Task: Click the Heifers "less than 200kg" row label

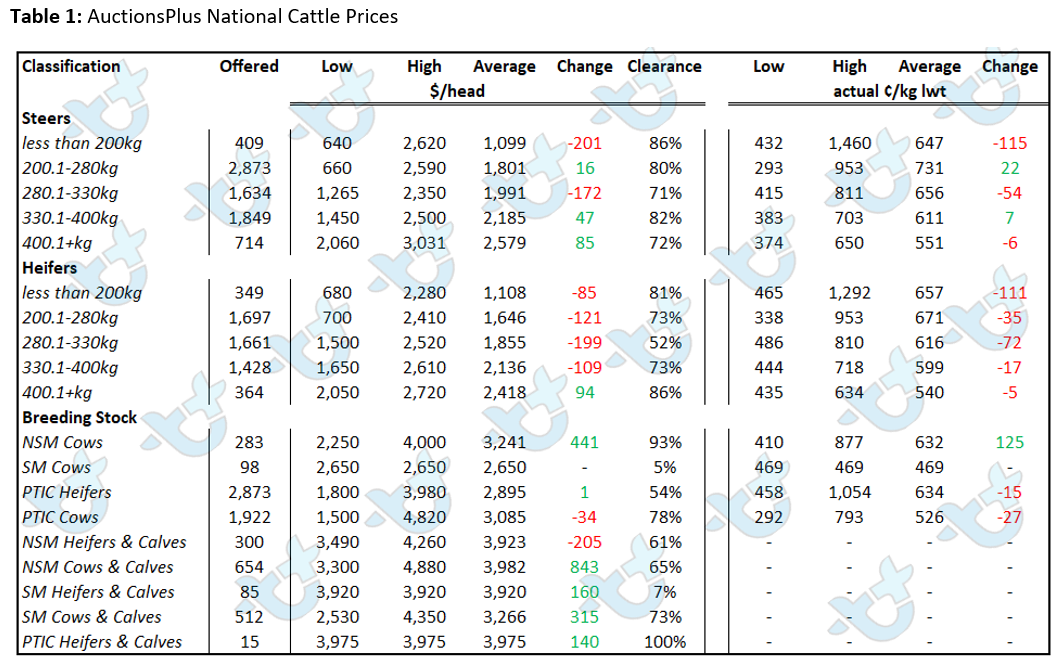Action: tap(82, 293)
